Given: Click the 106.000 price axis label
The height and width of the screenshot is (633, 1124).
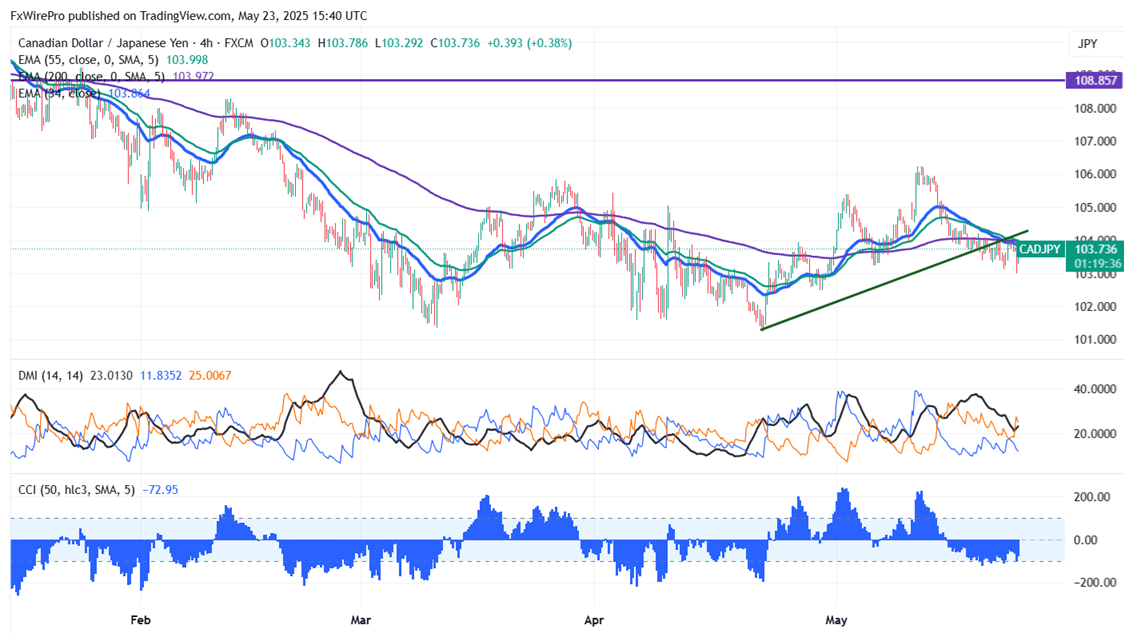Looking at the screenshot, I should click(1095, 174).
